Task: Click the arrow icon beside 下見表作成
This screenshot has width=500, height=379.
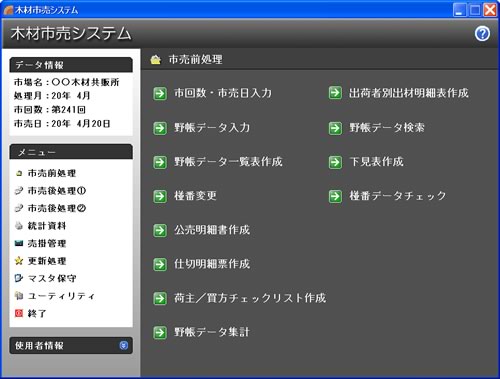Action: pyautogui.click(x=335, y=162)
